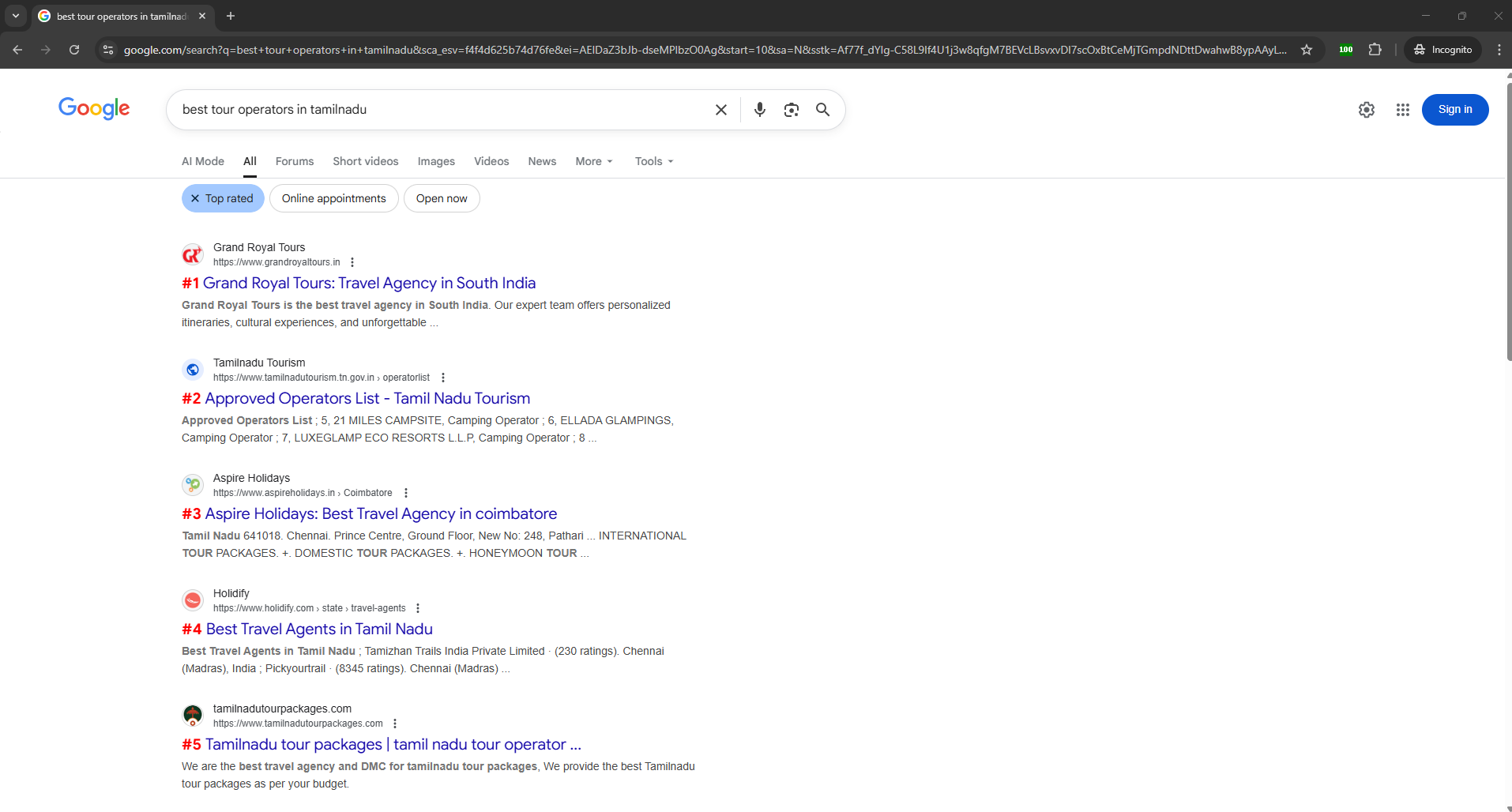The image size is (1512, 812).
Task: Open options menu for Grand Royal Tours result
Action: pyautogui.click(x=352, y=262)
